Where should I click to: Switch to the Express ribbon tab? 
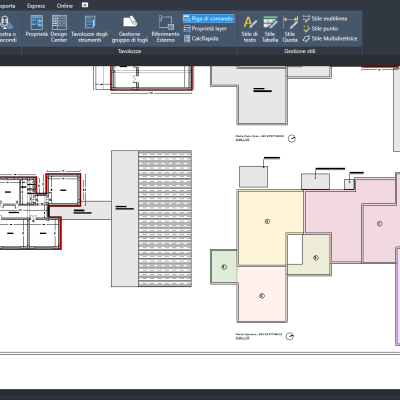click(36, 6)
